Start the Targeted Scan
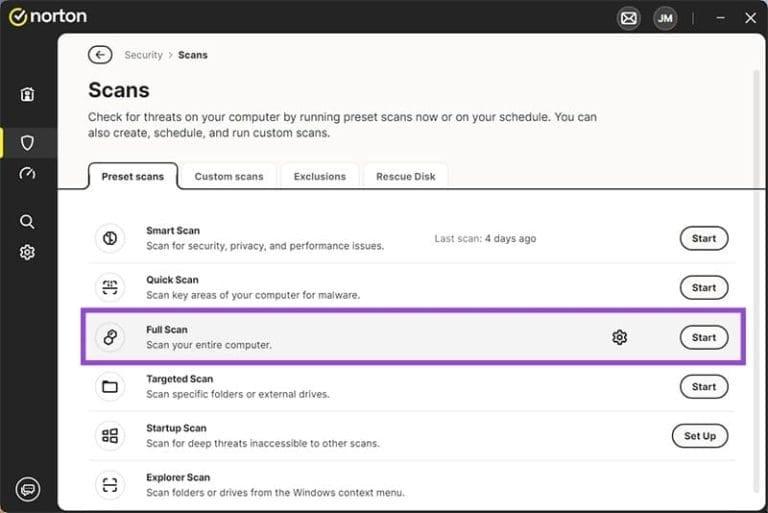The height and width of the screenshot is (513, 768). click(x=704, y=387)
